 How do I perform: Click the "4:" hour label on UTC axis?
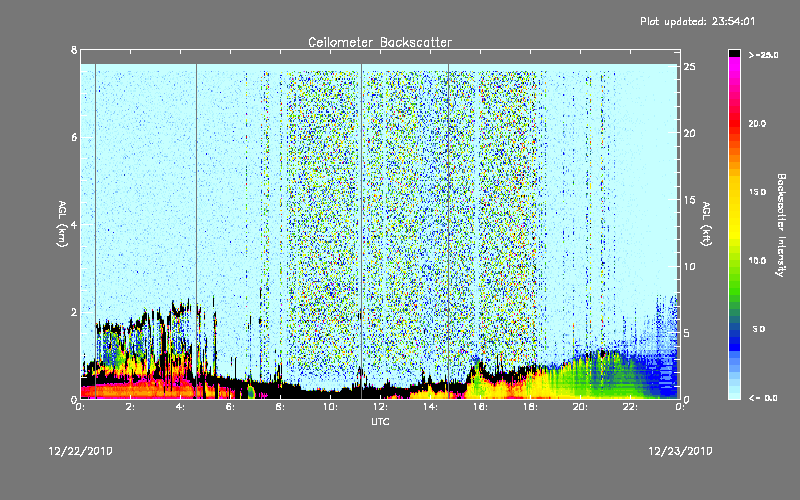(x=180, y=407)
